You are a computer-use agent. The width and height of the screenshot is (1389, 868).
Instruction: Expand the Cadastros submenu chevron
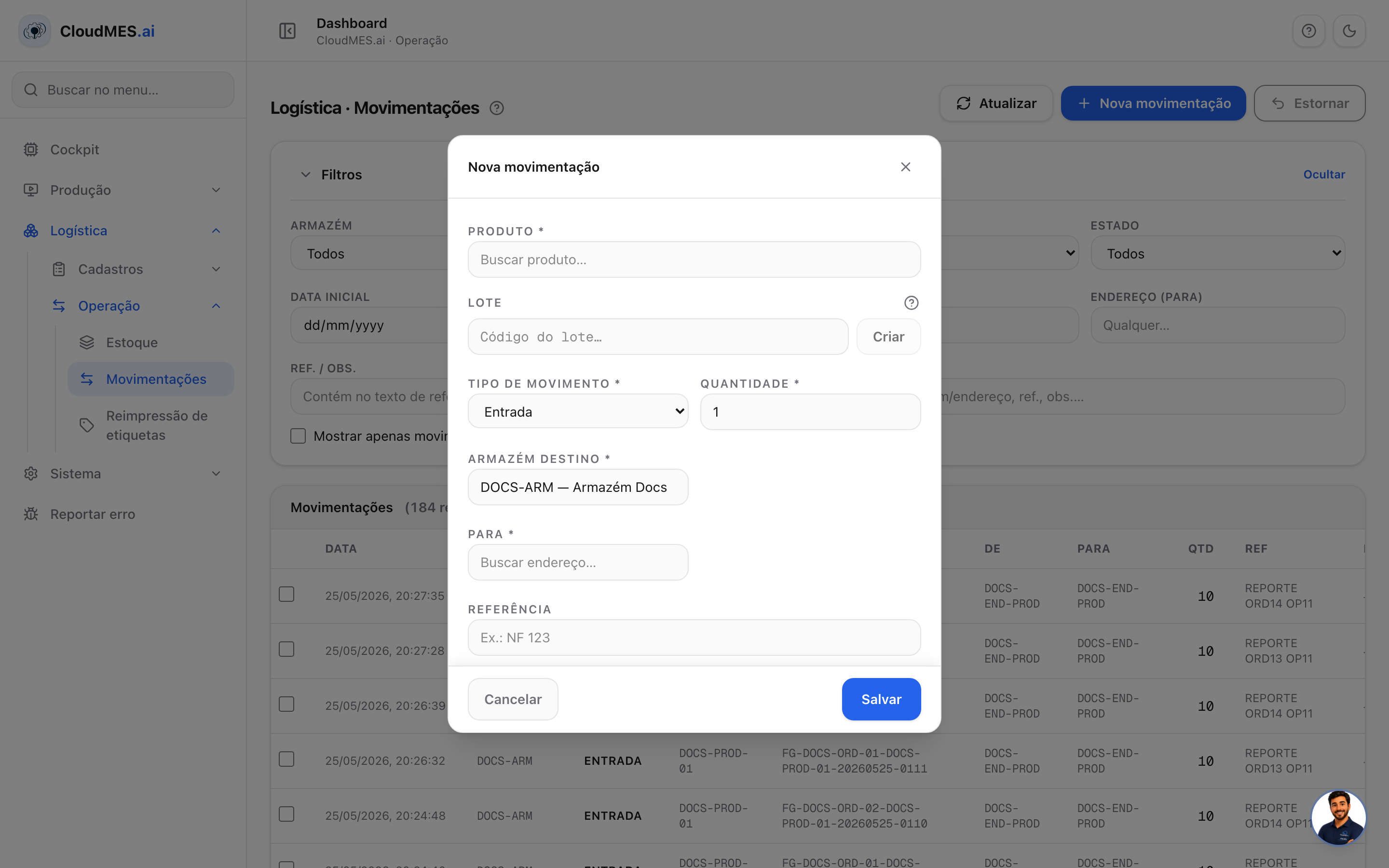tap(217, 269)
